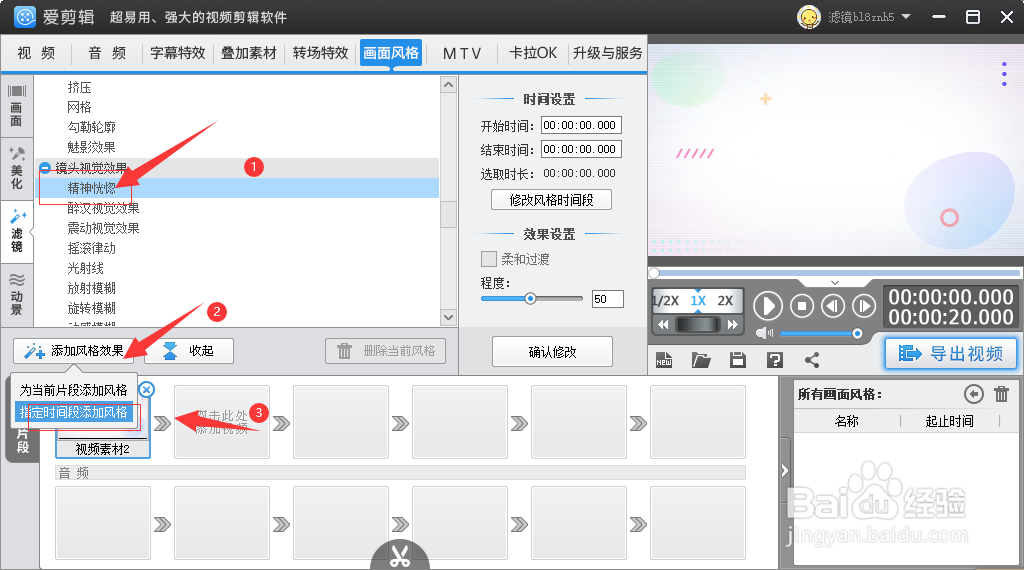Select the 画面风格 tab
The width and height of the screenshot is (1024, 570).
click(391, 53)
